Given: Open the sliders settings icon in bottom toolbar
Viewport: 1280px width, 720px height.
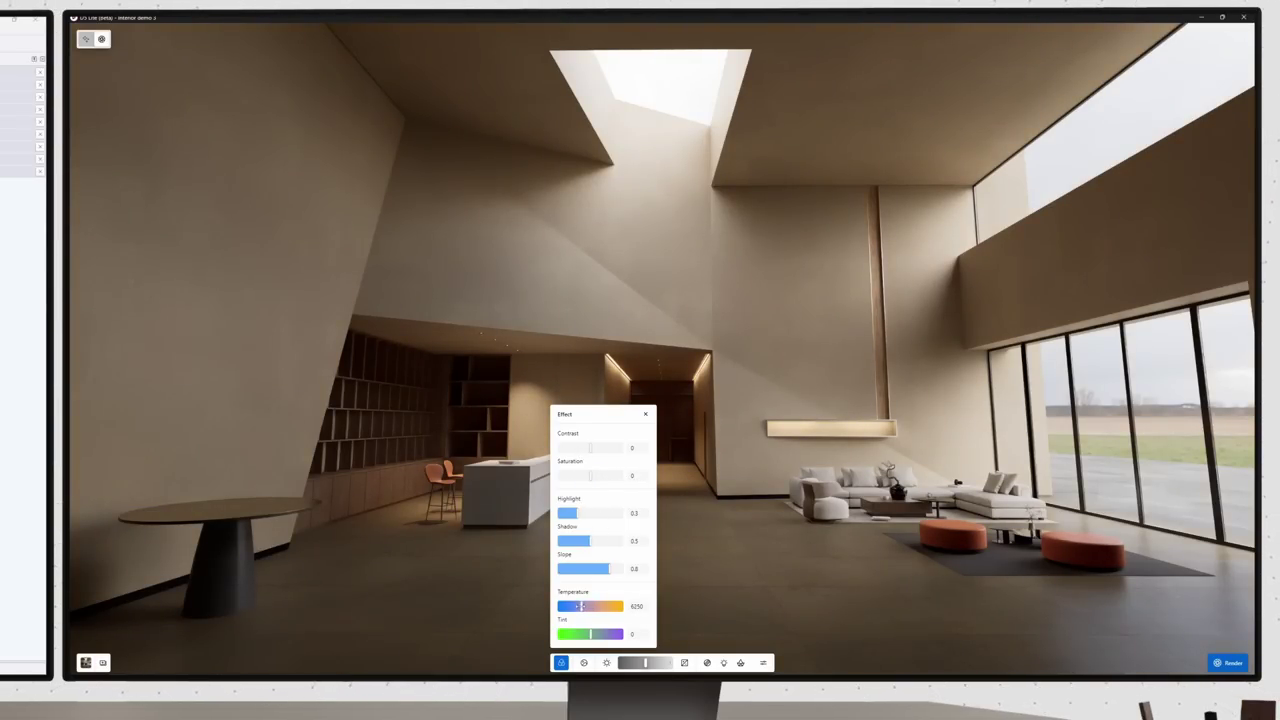Looking at the screenshot, I should [764, 663].
